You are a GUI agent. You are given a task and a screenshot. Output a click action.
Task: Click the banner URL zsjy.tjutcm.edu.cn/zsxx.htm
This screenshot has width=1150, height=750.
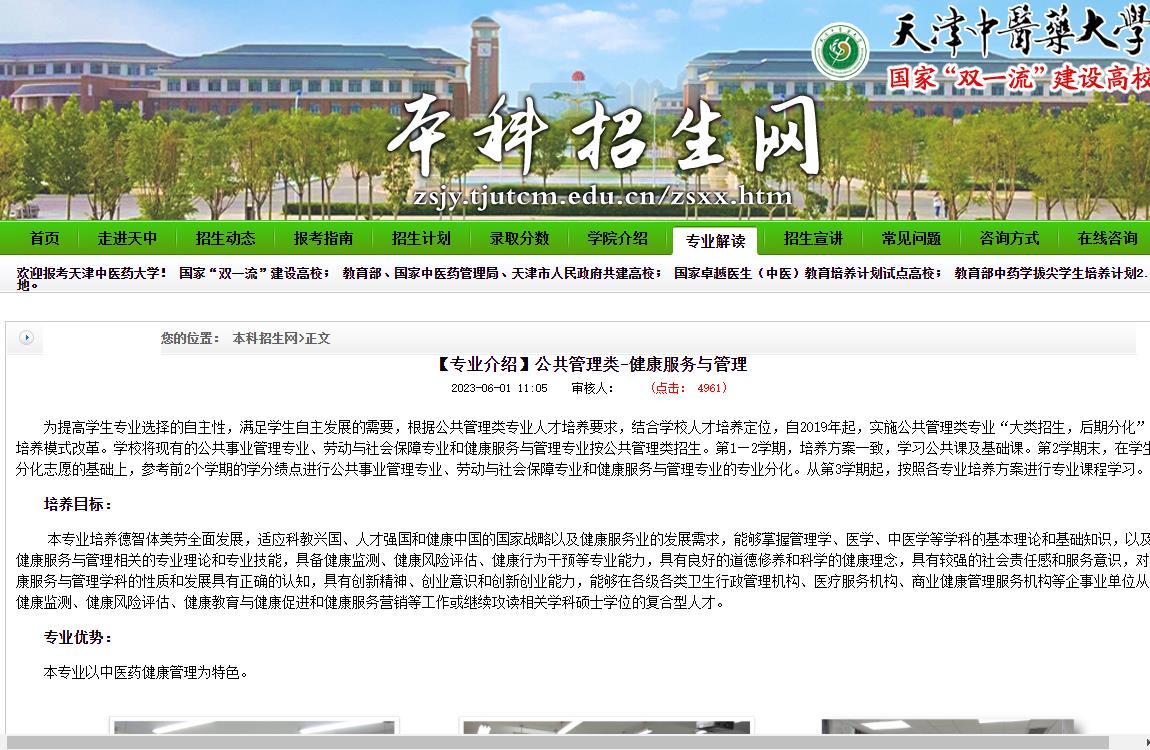click(x=603, y=196)
